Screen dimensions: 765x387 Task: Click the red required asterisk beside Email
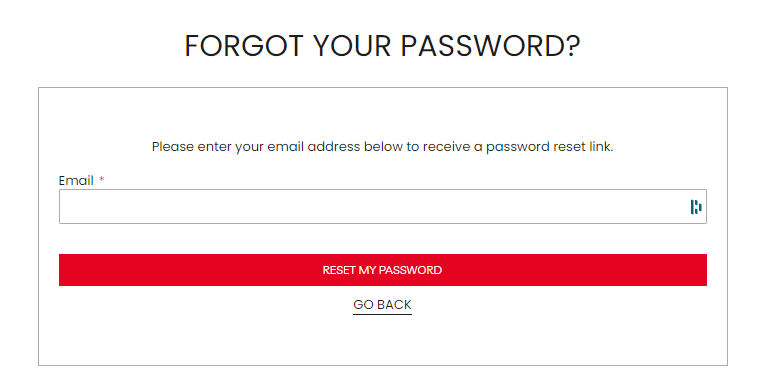[101, 180]
